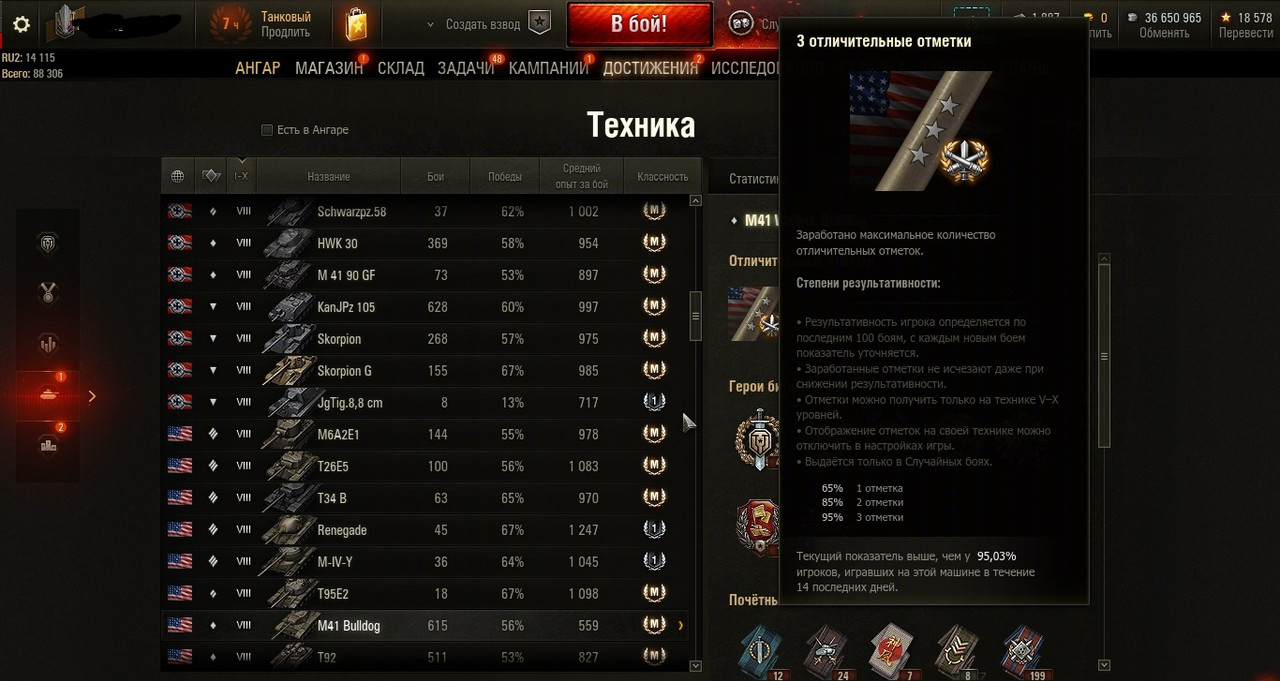The height and width of the screenshot is (681, 1280).
Task: Click the В бой! battle button
Action: click(639, 24)
